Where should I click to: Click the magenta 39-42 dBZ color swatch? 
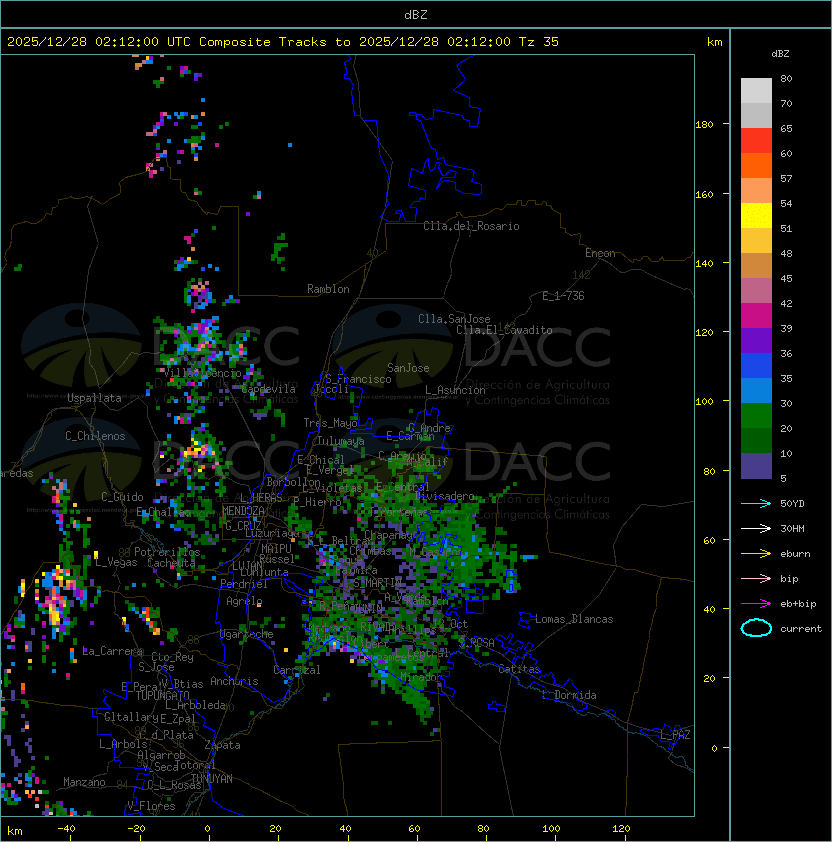click(756, 316)
